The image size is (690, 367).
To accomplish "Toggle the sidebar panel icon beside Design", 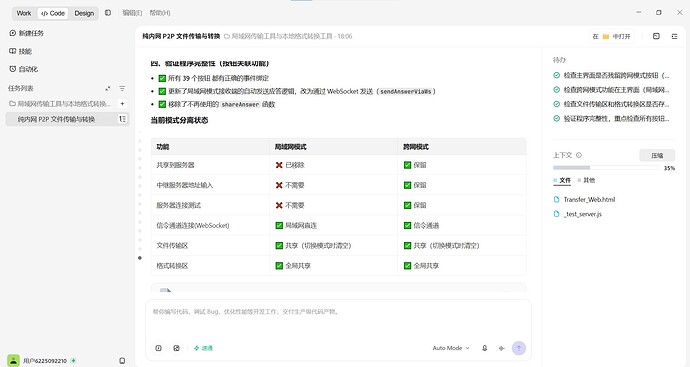I will pyautogui.click(x=108, y=13).
